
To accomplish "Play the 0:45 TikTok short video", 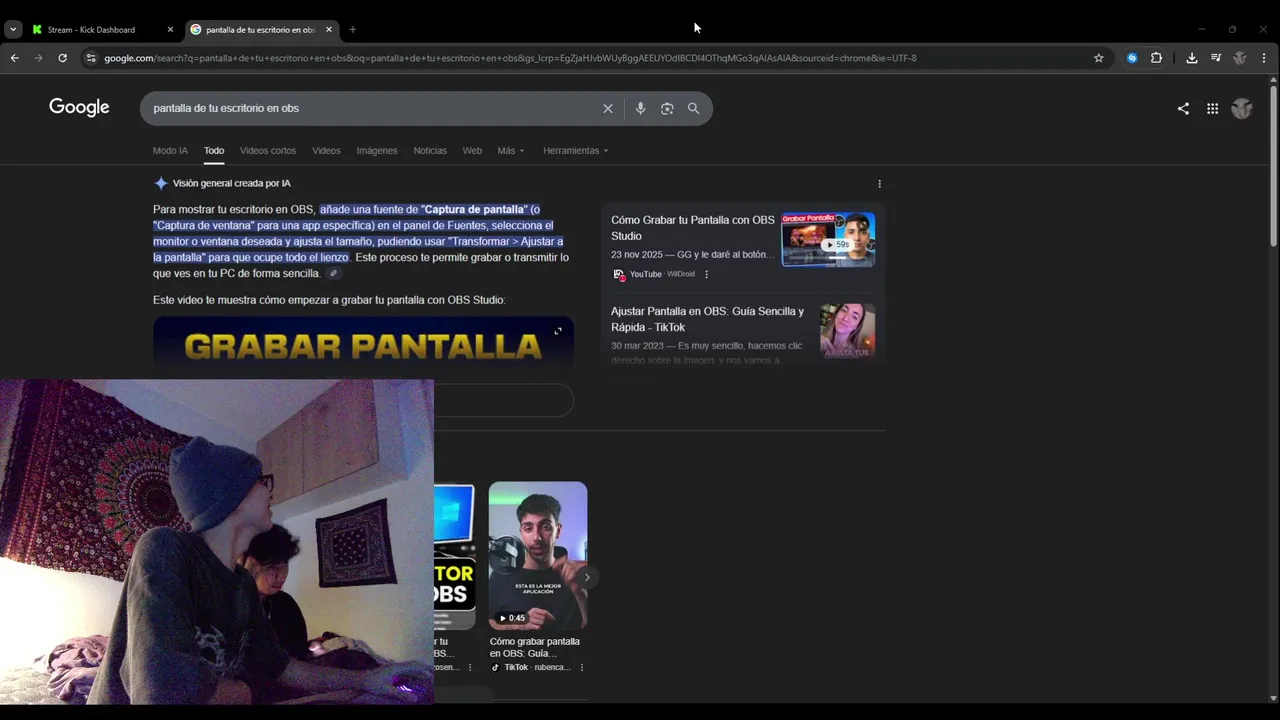I will 538,555.
